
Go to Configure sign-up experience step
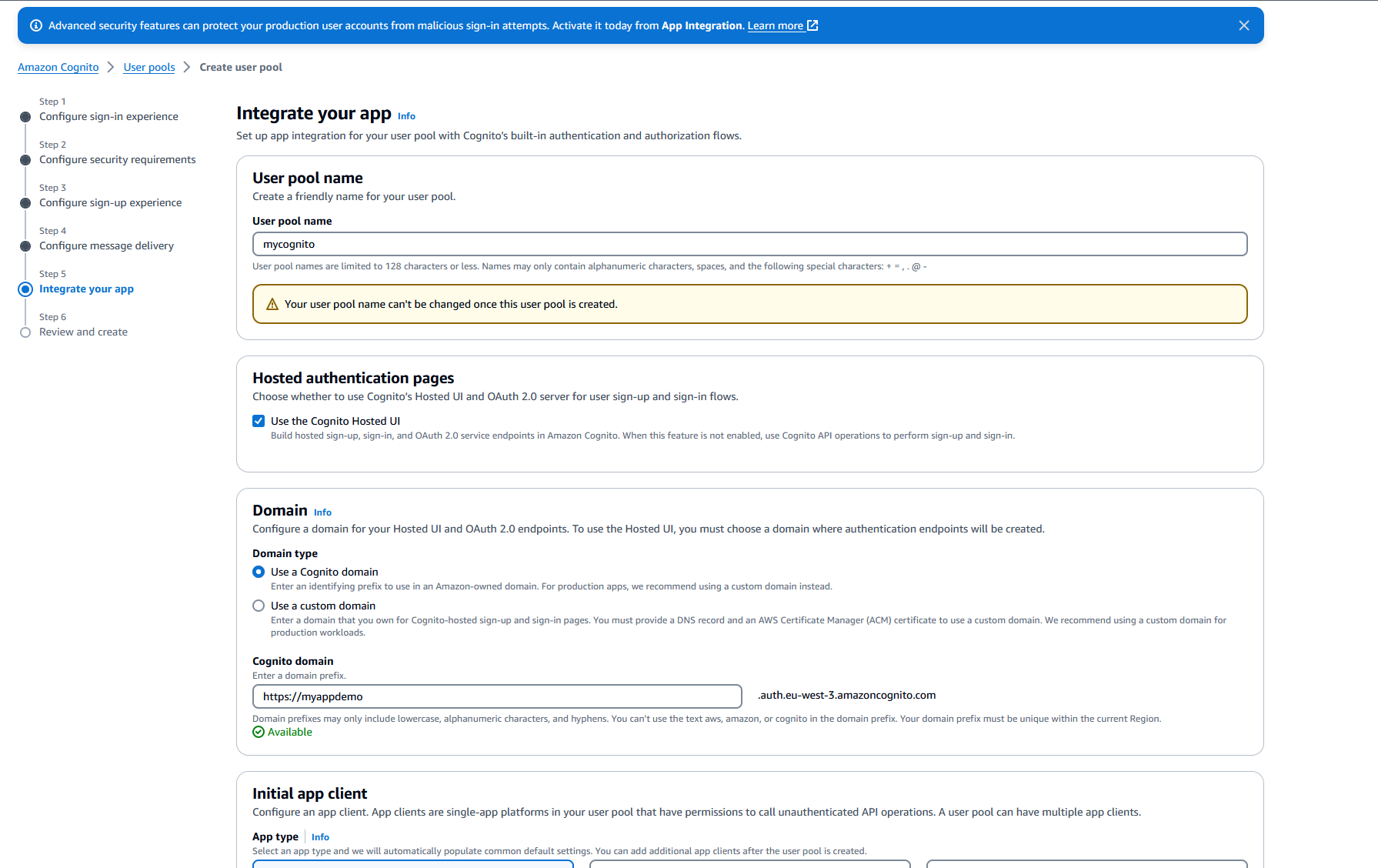(x=110, y=203)
